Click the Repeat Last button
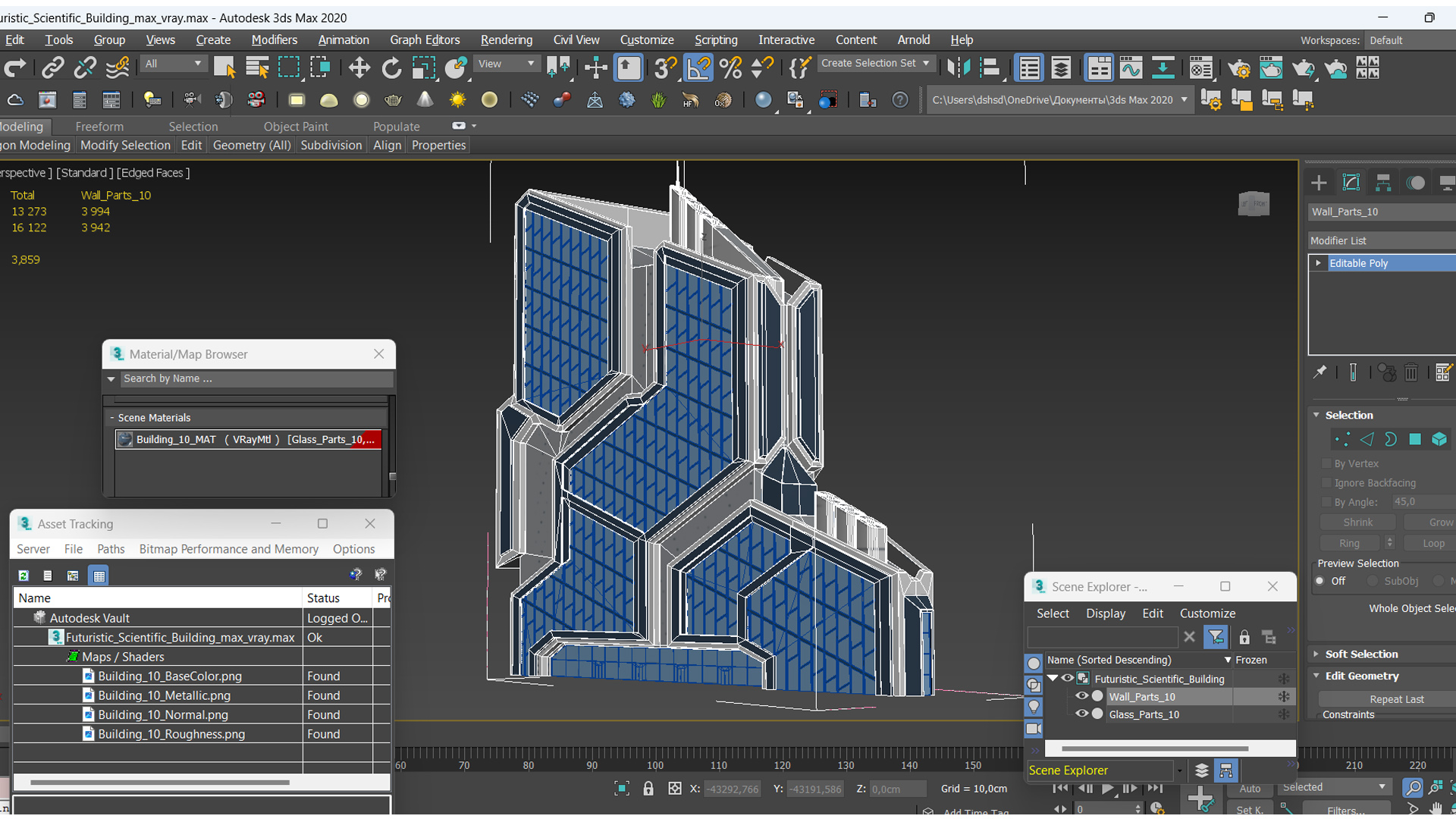This screenshot has width=1456, height=819. coord(1396,699)
